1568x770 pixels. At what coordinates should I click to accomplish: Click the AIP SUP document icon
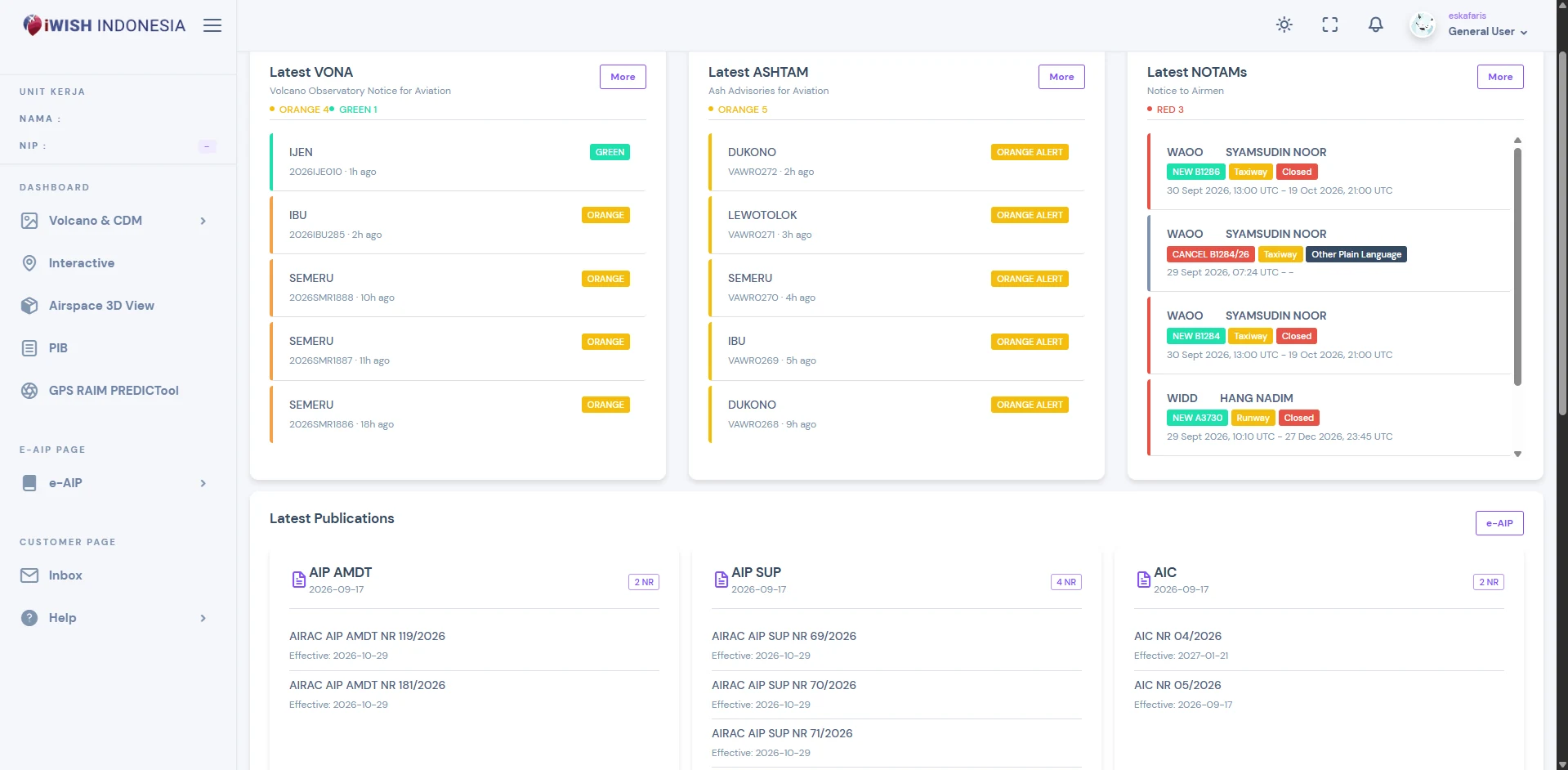pyautogui.click(x=721, y=580)
